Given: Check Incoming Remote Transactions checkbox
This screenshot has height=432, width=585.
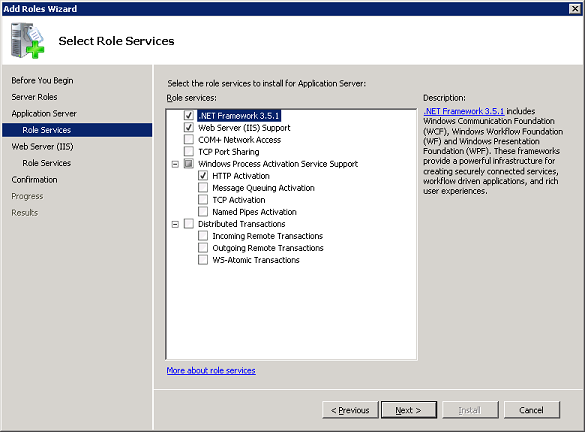Looking at the screenshot, I should (x=203, y=236).
